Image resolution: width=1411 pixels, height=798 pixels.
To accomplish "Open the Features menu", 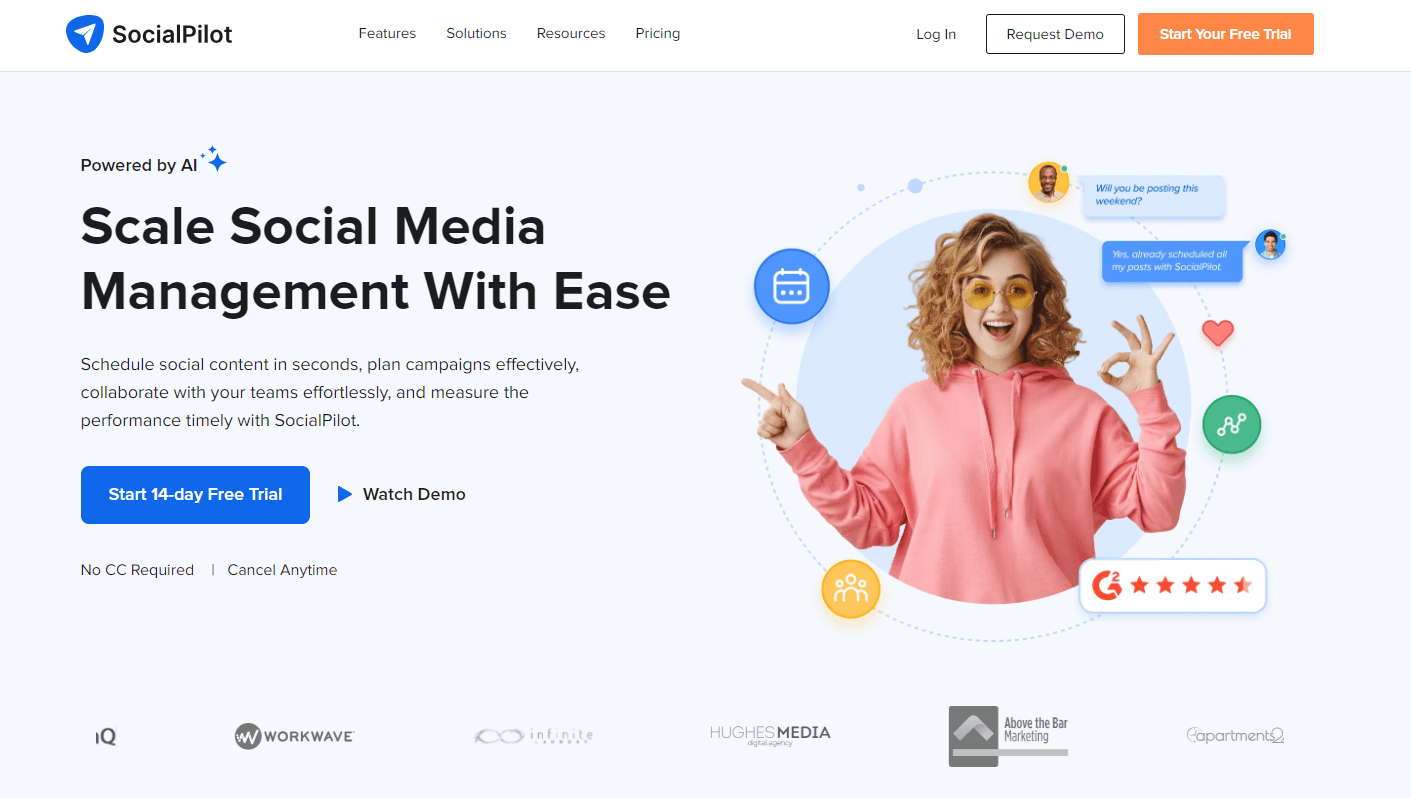I will [x=387, y=33].
